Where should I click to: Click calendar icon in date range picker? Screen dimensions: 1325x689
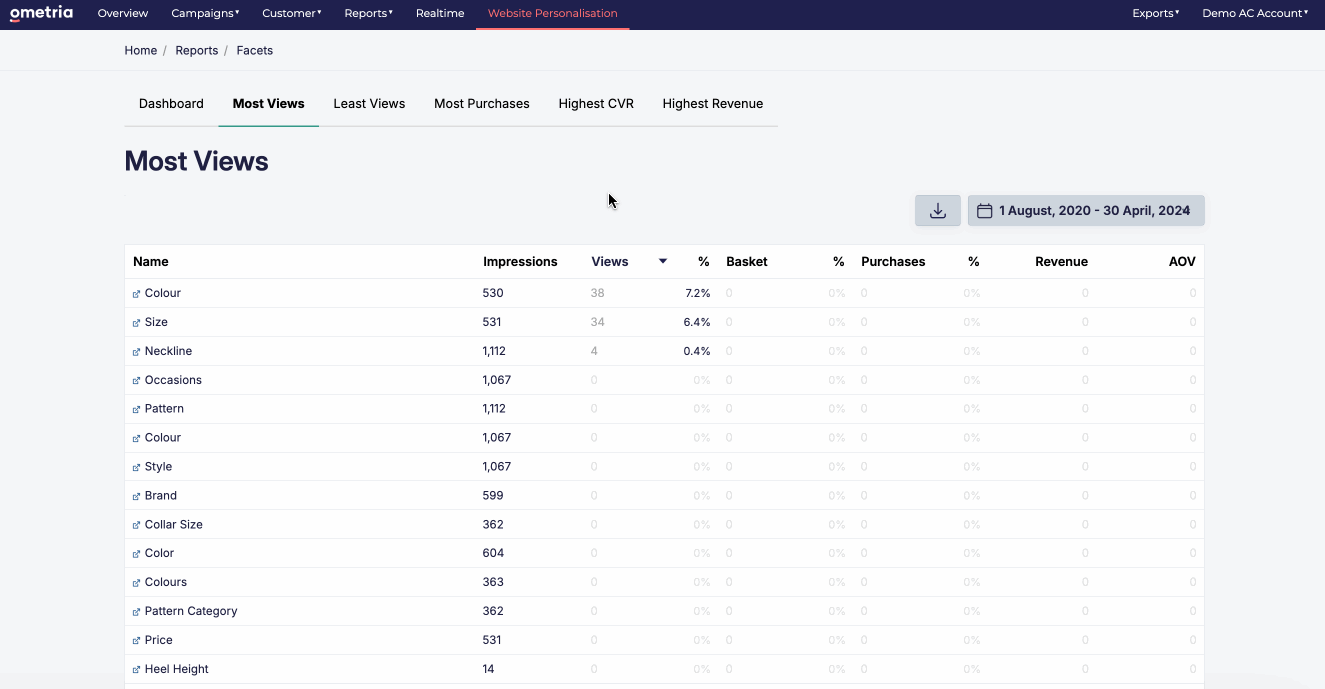pyautogui.click(x=984, y=211)
